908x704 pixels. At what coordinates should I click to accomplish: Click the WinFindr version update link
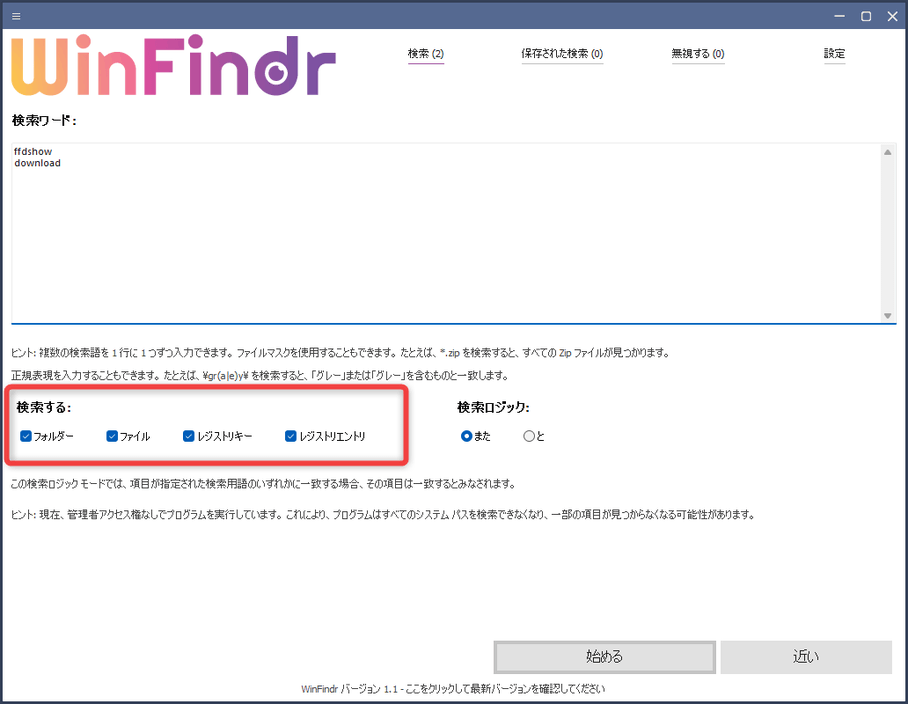pyautogui.click(x=453, y=689)
